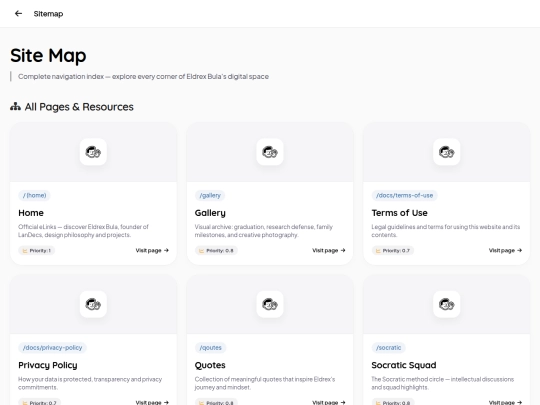Click the Home card title
Viewport: 540px width, 405px height.
tap(31, 213)
